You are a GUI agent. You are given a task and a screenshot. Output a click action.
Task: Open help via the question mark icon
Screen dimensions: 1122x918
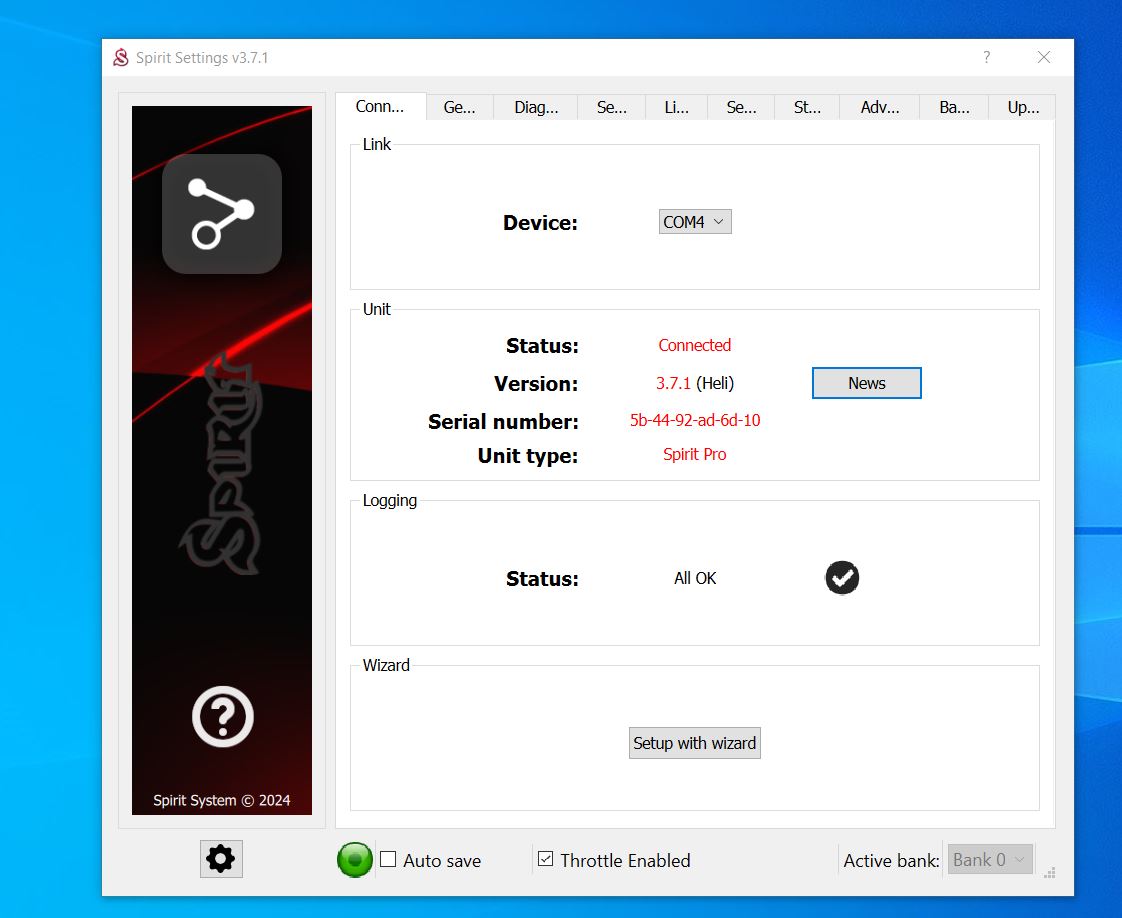coord(222,716)
